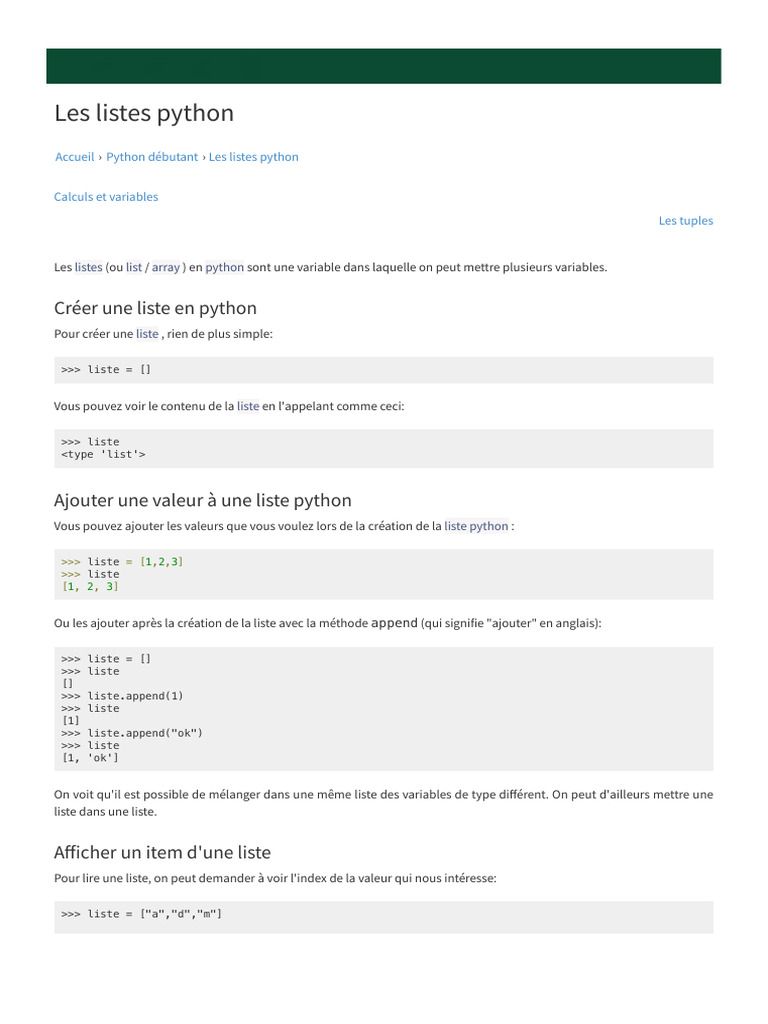Select the 'Créer une liste en python' heading

(155, 308)
